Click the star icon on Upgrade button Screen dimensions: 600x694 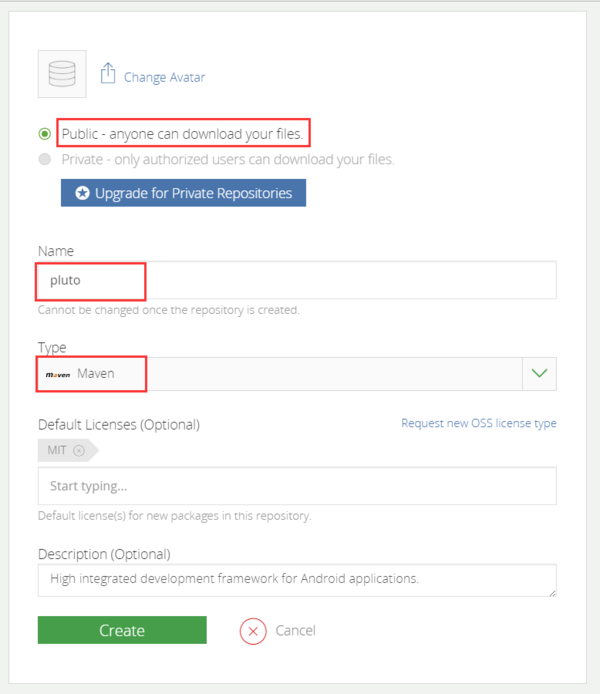pos(83,193)
